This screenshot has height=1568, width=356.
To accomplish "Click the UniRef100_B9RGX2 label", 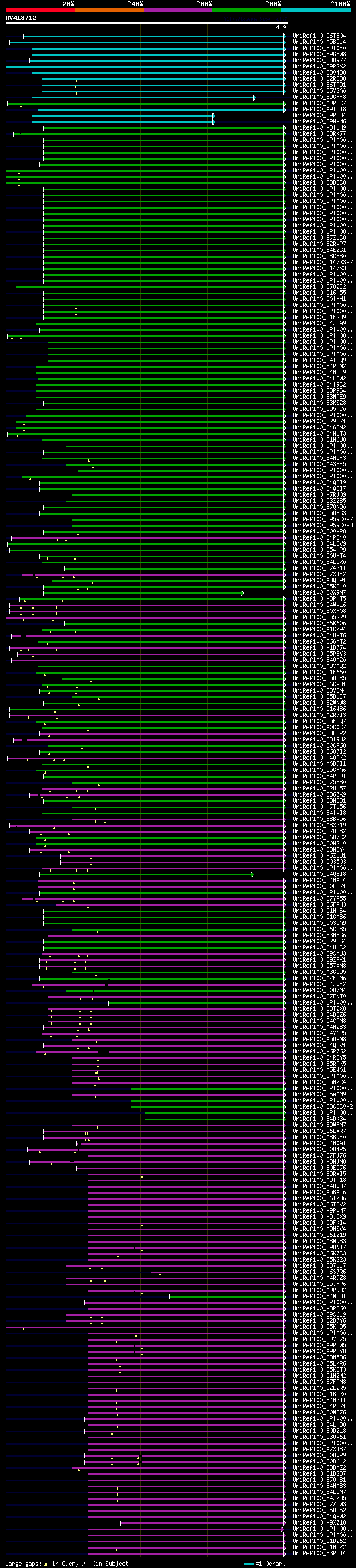I will tap(319, 66).
